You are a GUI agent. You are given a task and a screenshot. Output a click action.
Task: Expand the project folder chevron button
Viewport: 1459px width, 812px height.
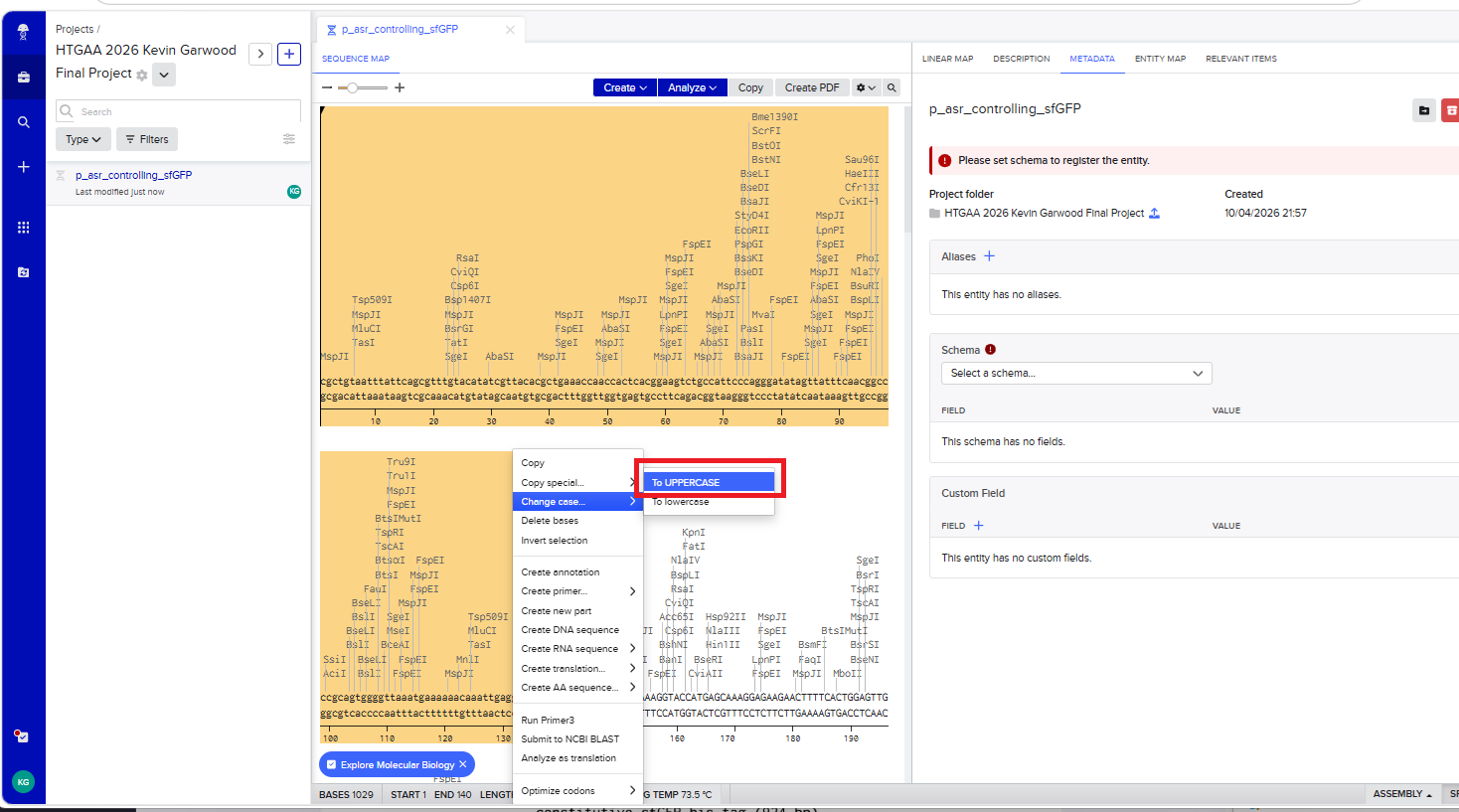coord(260,54)
